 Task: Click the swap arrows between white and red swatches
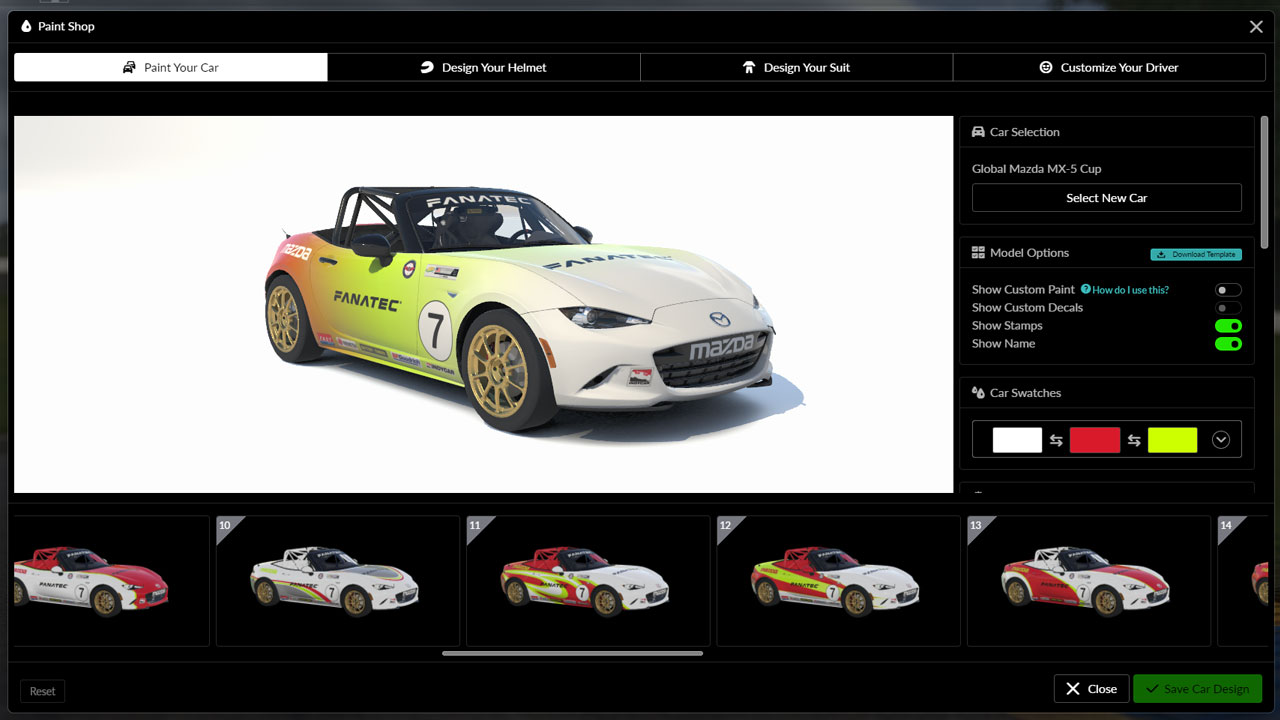[1056, 439]
